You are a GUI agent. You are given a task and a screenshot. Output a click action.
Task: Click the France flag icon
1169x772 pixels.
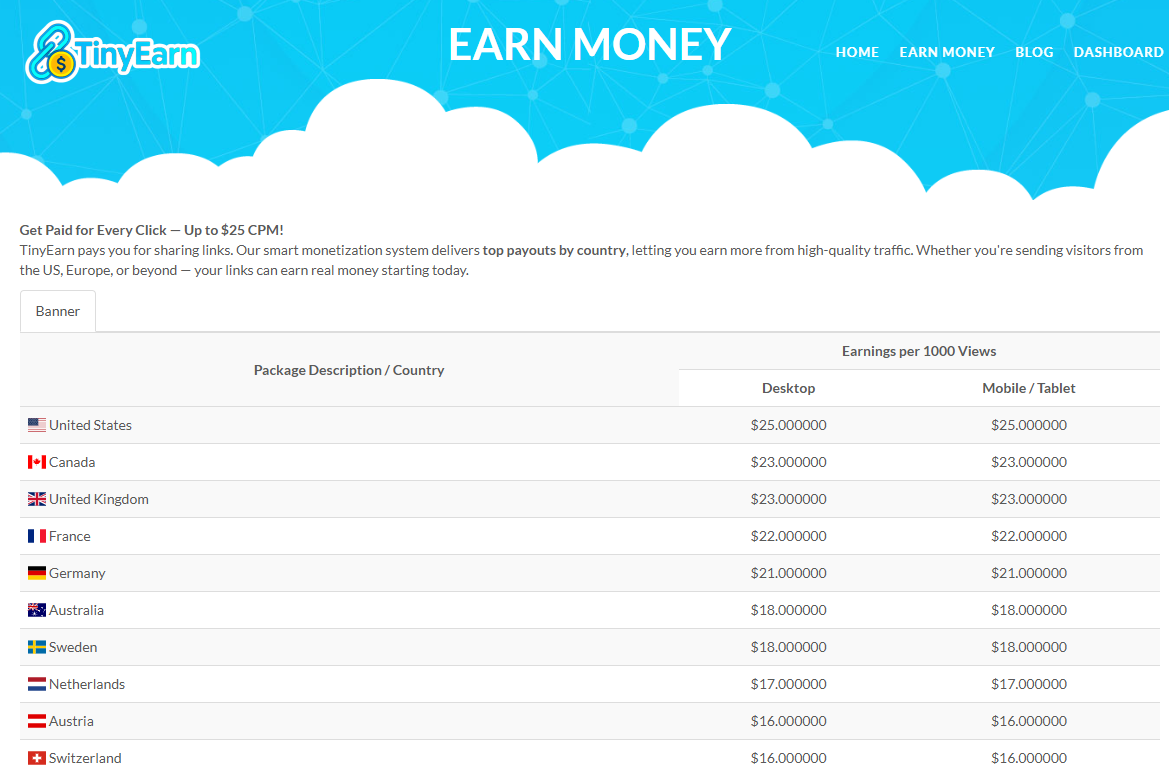coord(37,536)
